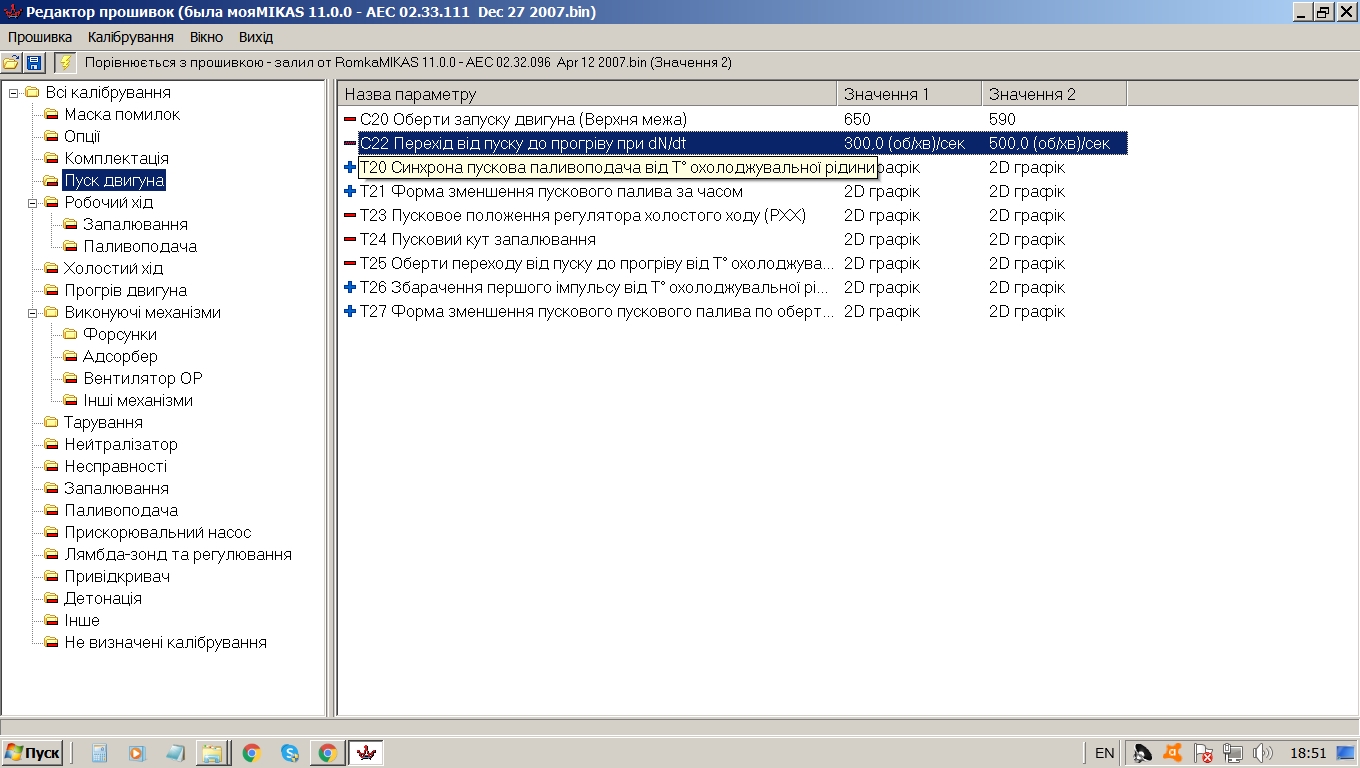The height and width of the screenshot is (768, 1360).
Task: Click the Інше folder icon
Action: click(x=51, y=621)
